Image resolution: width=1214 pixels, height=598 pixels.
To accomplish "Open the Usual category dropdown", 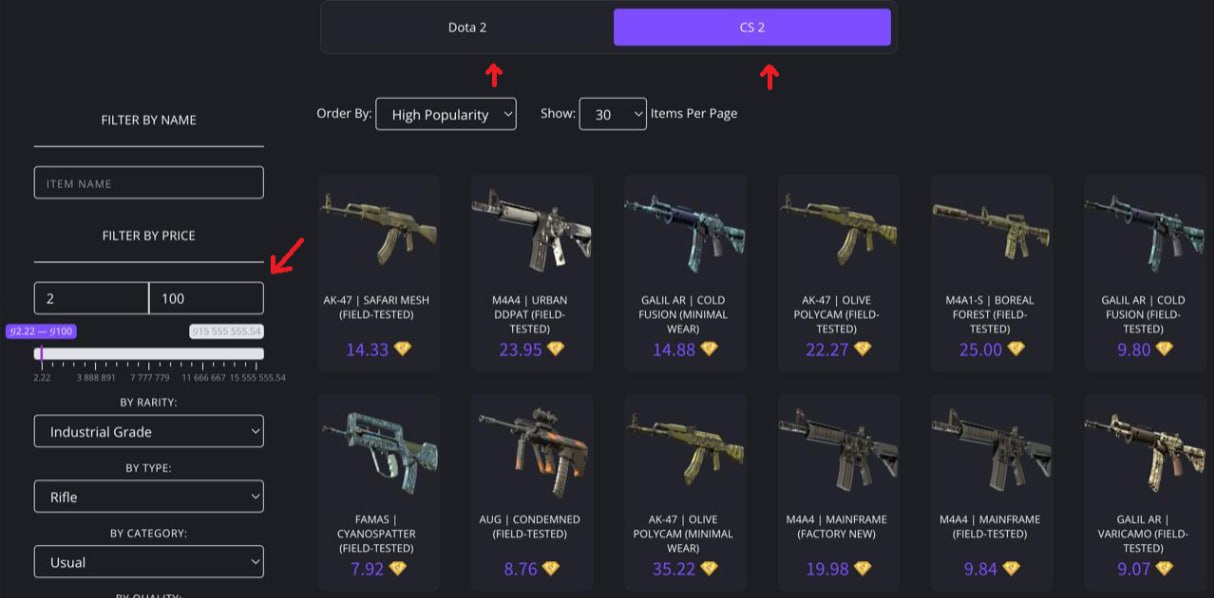I will tap(149, 562).
